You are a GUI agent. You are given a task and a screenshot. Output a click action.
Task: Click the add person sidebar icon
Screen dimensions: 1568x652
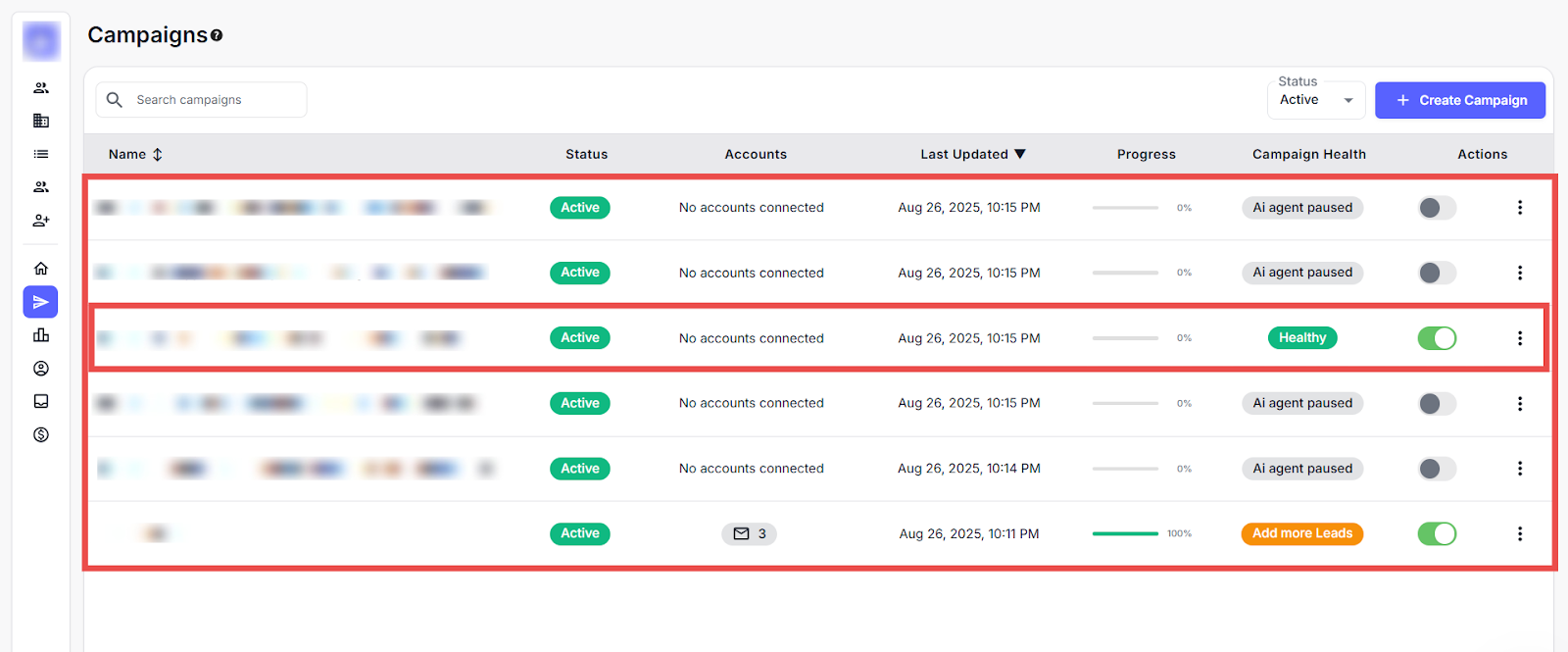click(41, 221)
